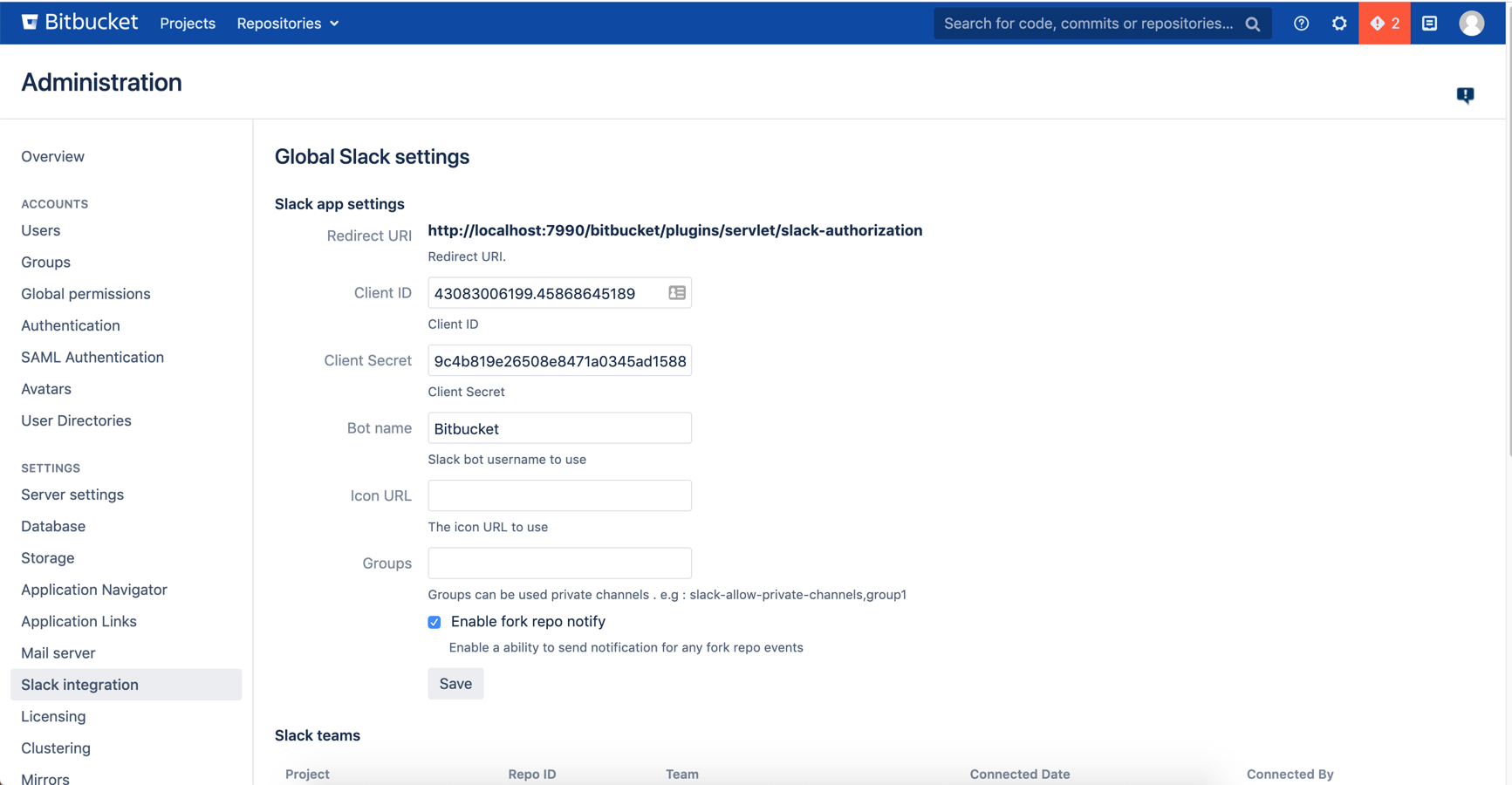This screenshot has width=1512, height=785.
Task: Click the Save button
Action: click(x=455, y=684)
